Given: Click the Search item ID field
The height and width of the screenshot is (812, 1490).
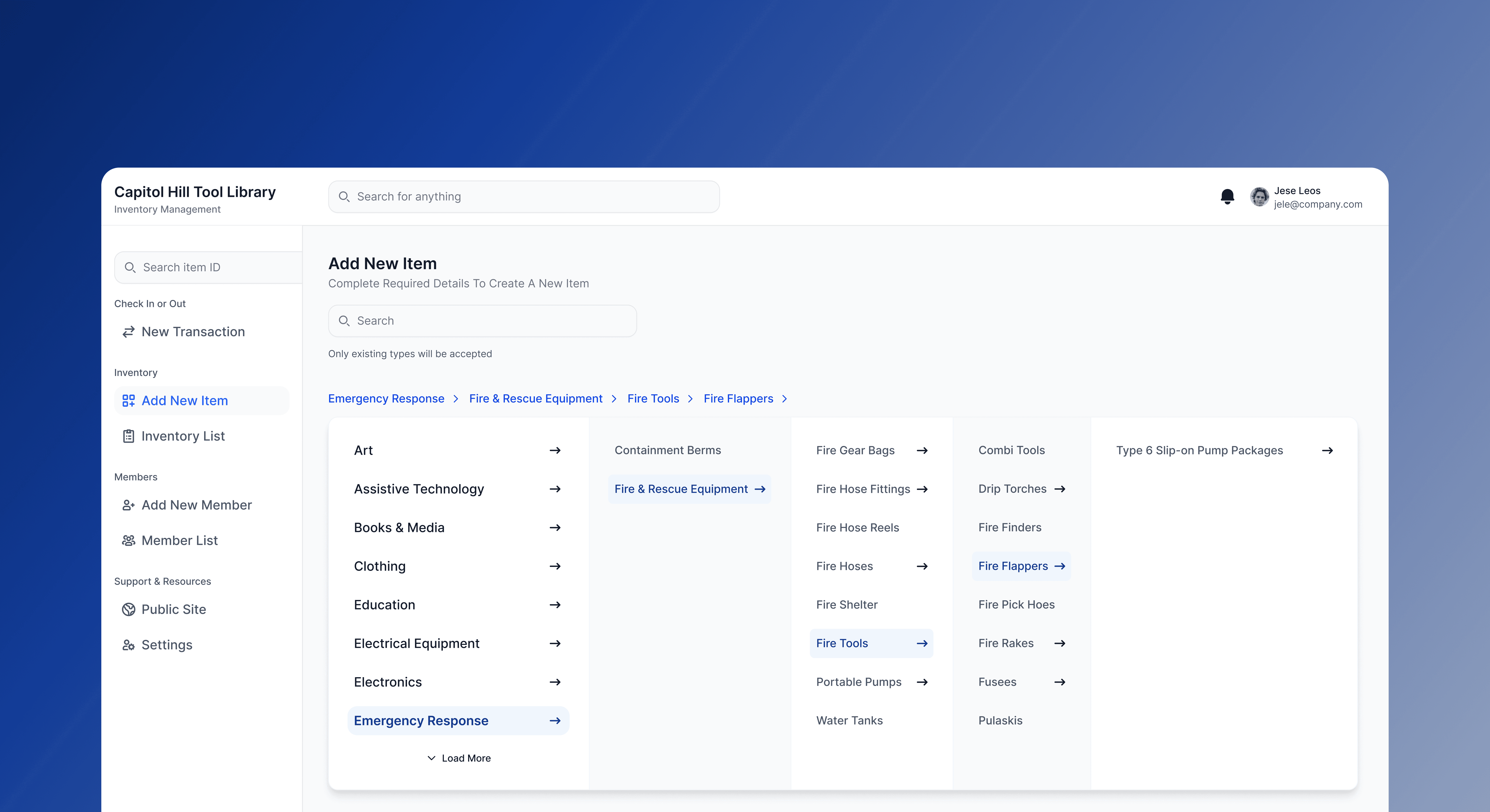Looking at the screenshot, I should click(x=208, y=267).
